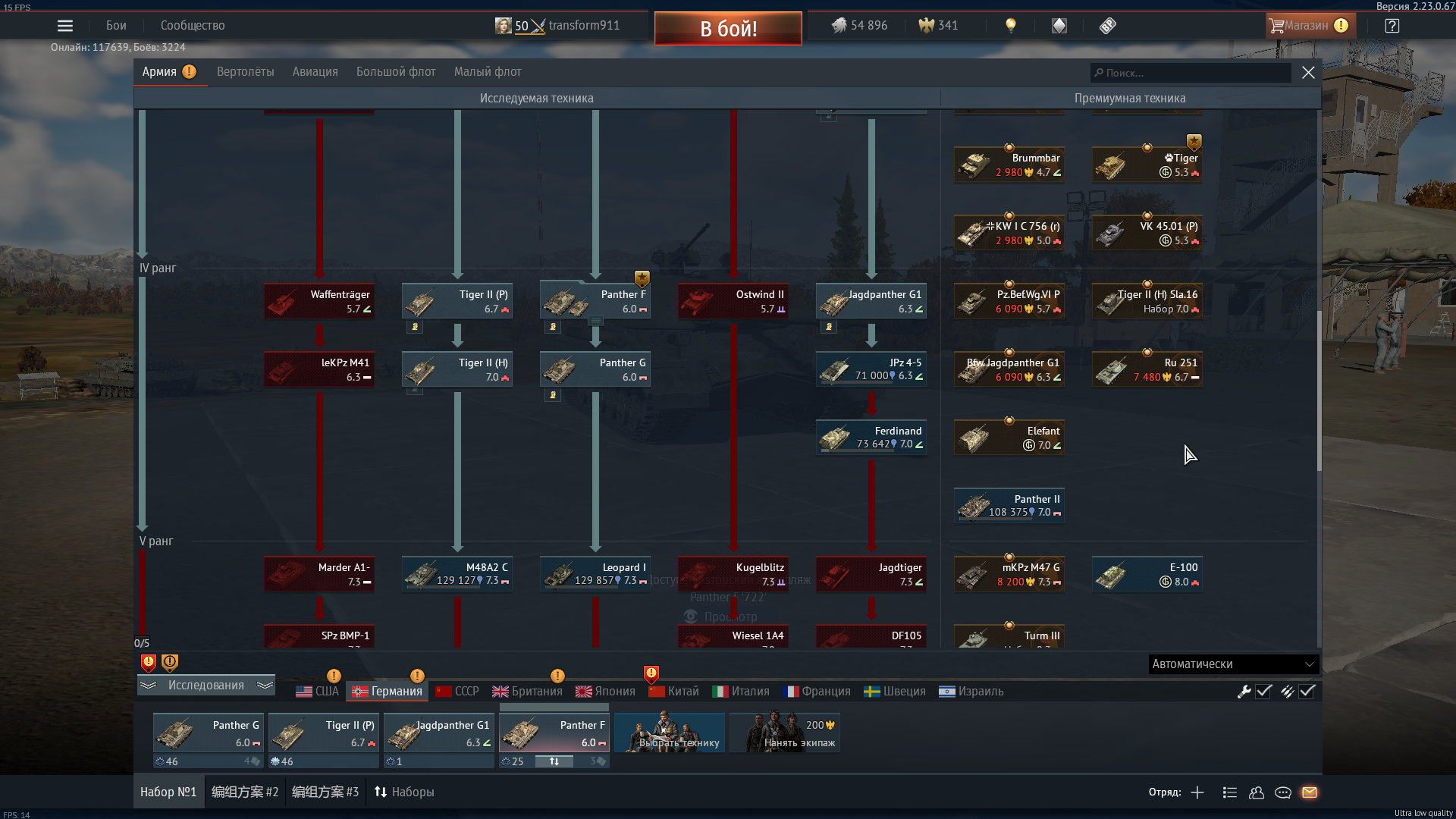Open the Сообщество menu

click(193, 26)
